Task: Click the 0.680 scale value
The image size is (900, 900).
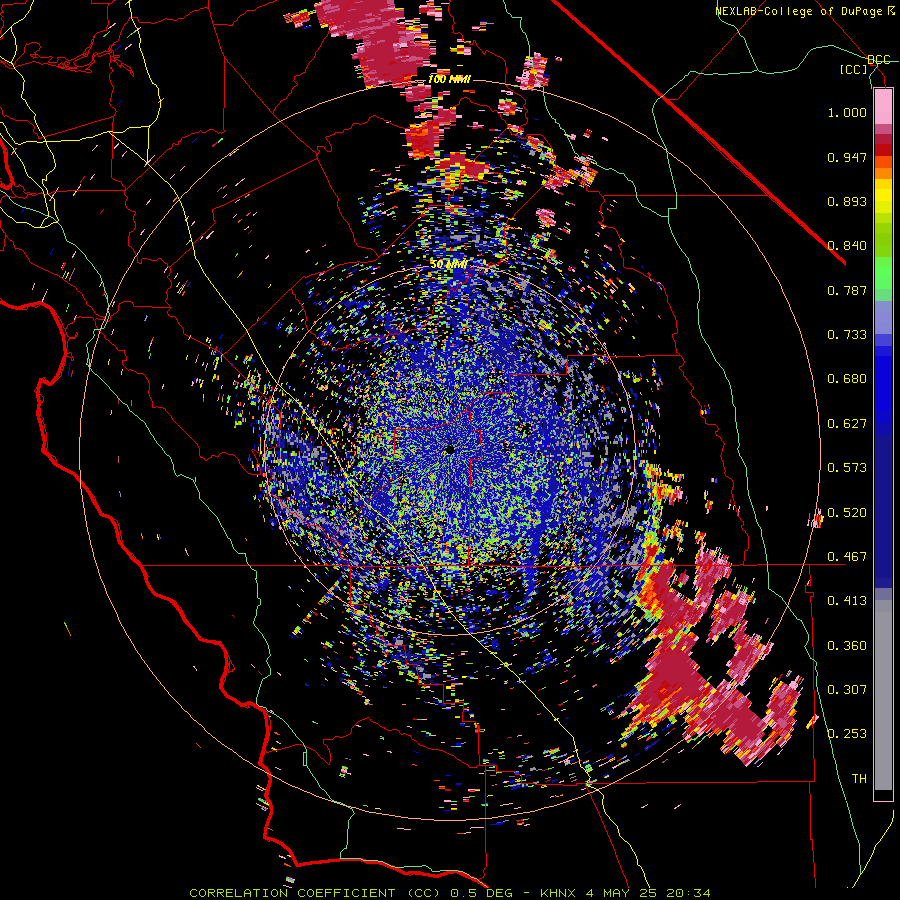Action: (847, 379)
